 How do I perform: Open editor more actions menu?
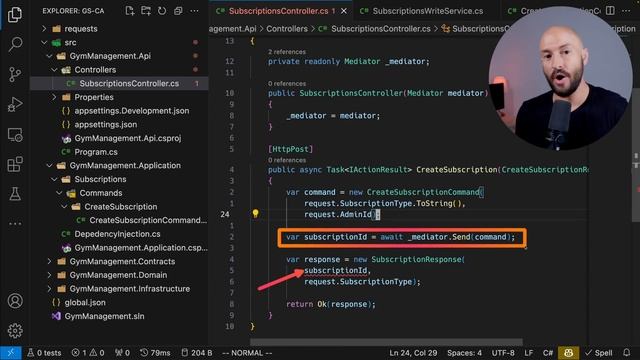pos(626,11)
